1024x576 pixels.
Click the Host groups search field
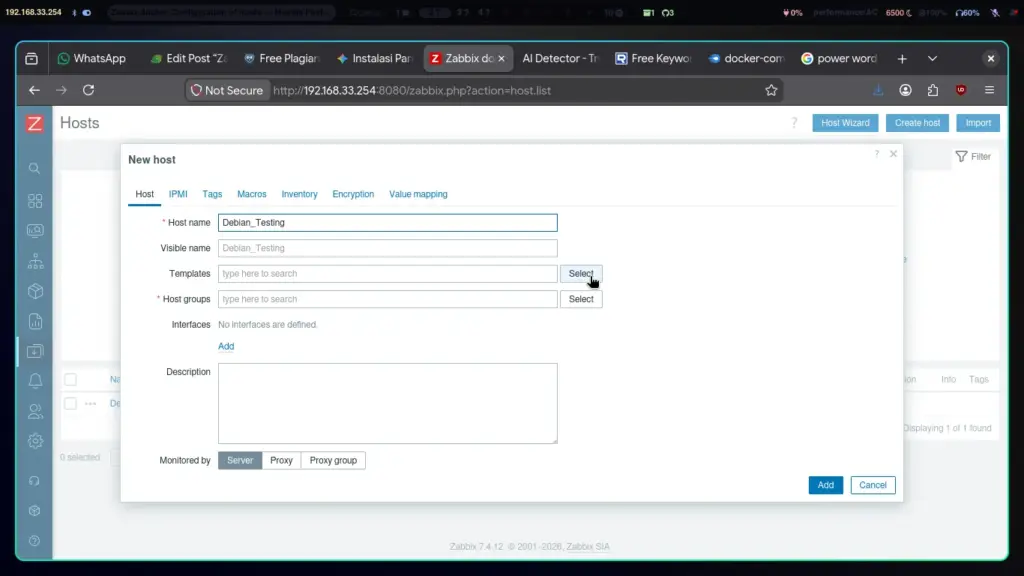(x=387, y=299)
